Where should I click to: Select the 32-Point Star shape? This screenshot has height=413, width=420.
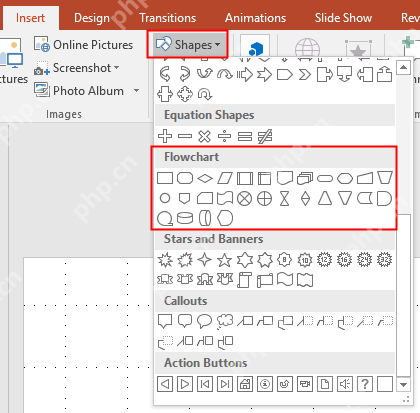click(384, 260)
